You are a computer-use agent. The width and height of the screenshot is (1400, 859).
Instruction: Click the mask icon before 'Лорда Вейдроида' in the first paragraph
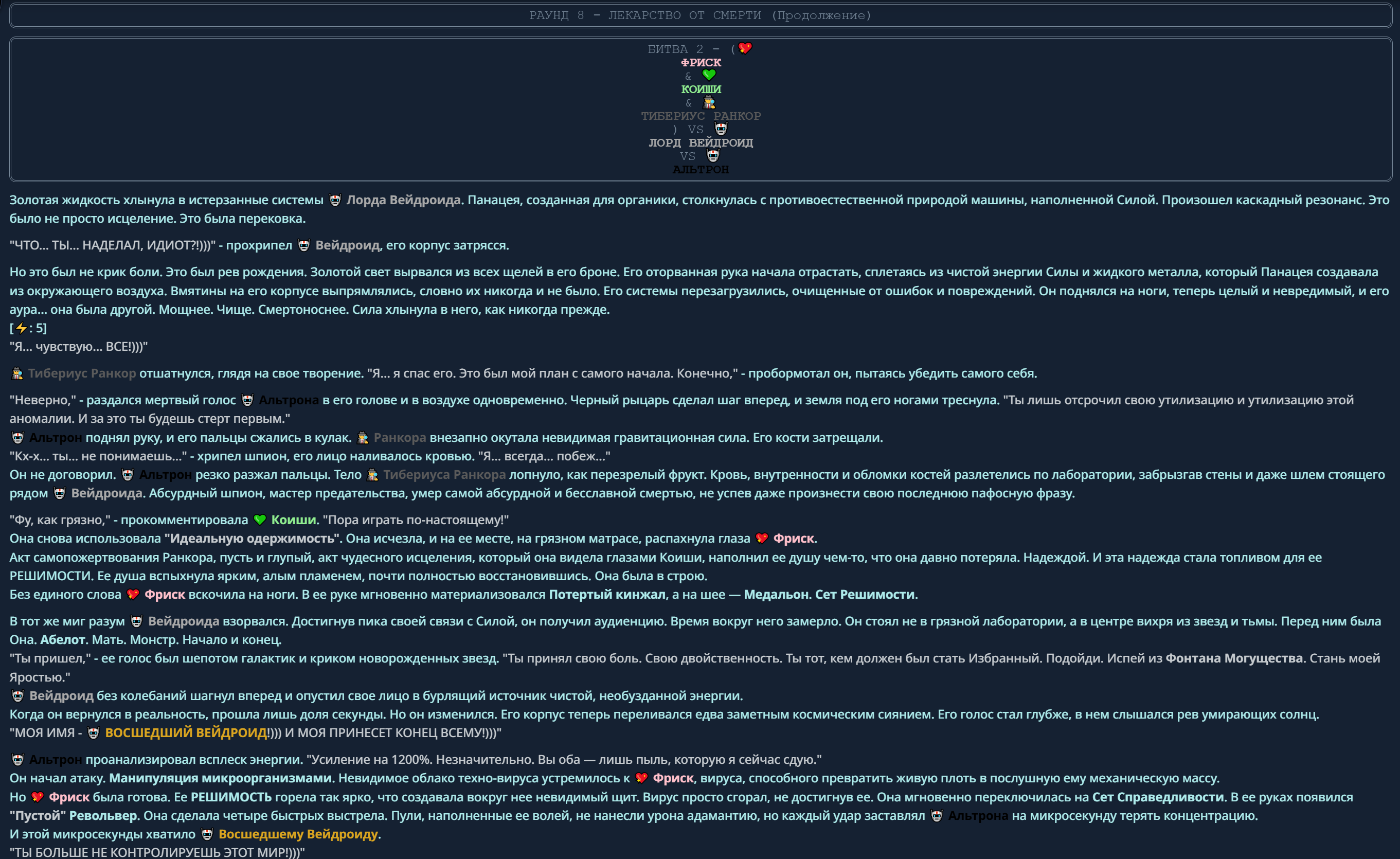coord(335,200)
